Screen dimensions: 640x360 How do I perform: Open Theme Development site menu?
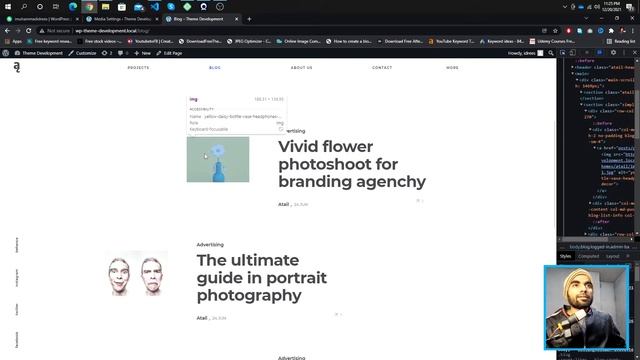(x=39, y=53)
